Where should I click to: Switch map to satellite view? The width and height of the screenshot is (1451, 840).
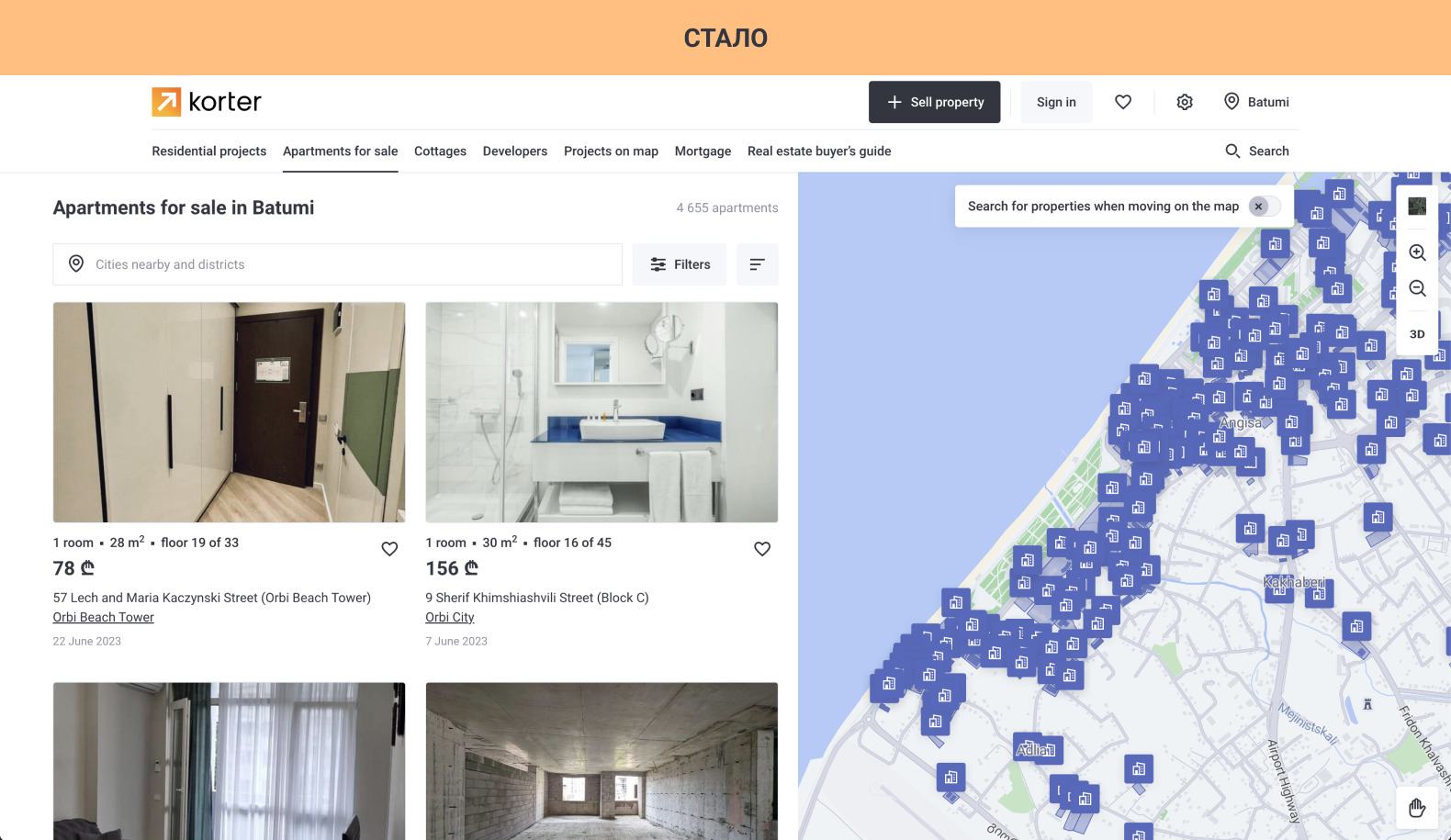click(1417, 207)
